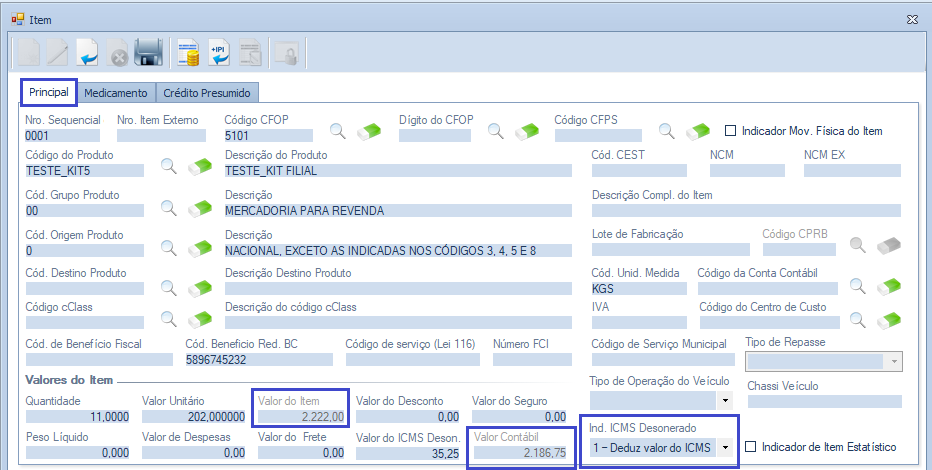Enable Indicador Mov. Física do Item checkbox
Viewport: 932px width, 470px height.
point(731,131)
